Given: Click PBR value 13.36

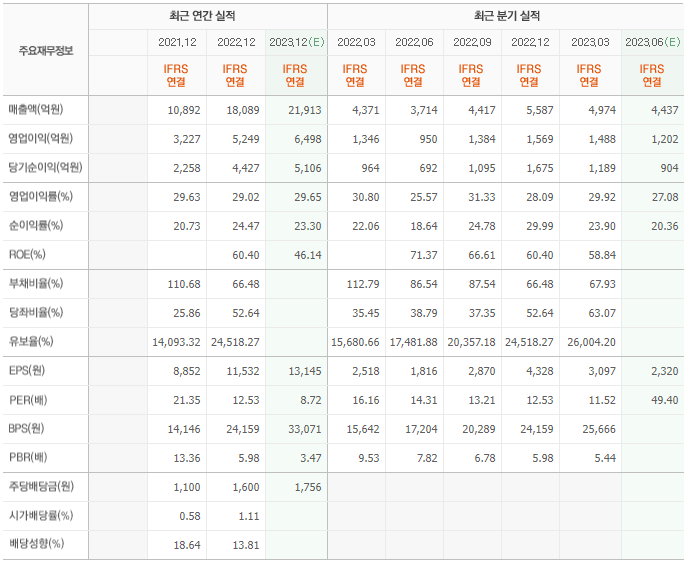Looking at the screenshot, I should [187, 459].
